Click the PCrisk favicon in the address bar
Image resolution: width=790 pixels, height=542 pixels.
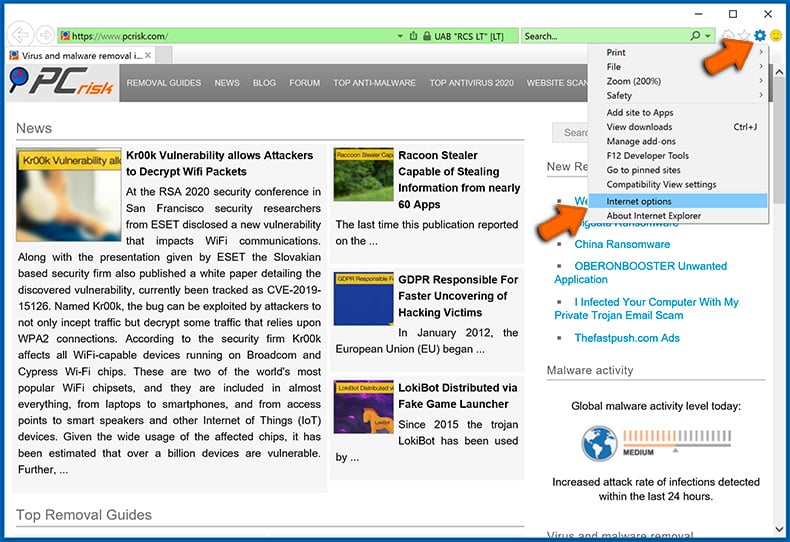pos(65,36)
